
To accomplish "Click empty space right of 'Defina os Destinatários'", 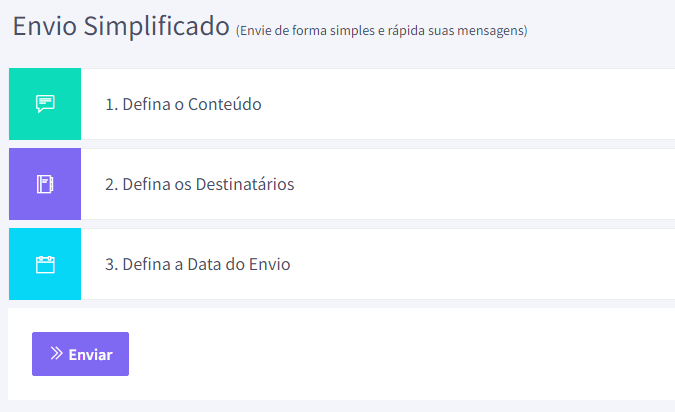I will point(485,184).
